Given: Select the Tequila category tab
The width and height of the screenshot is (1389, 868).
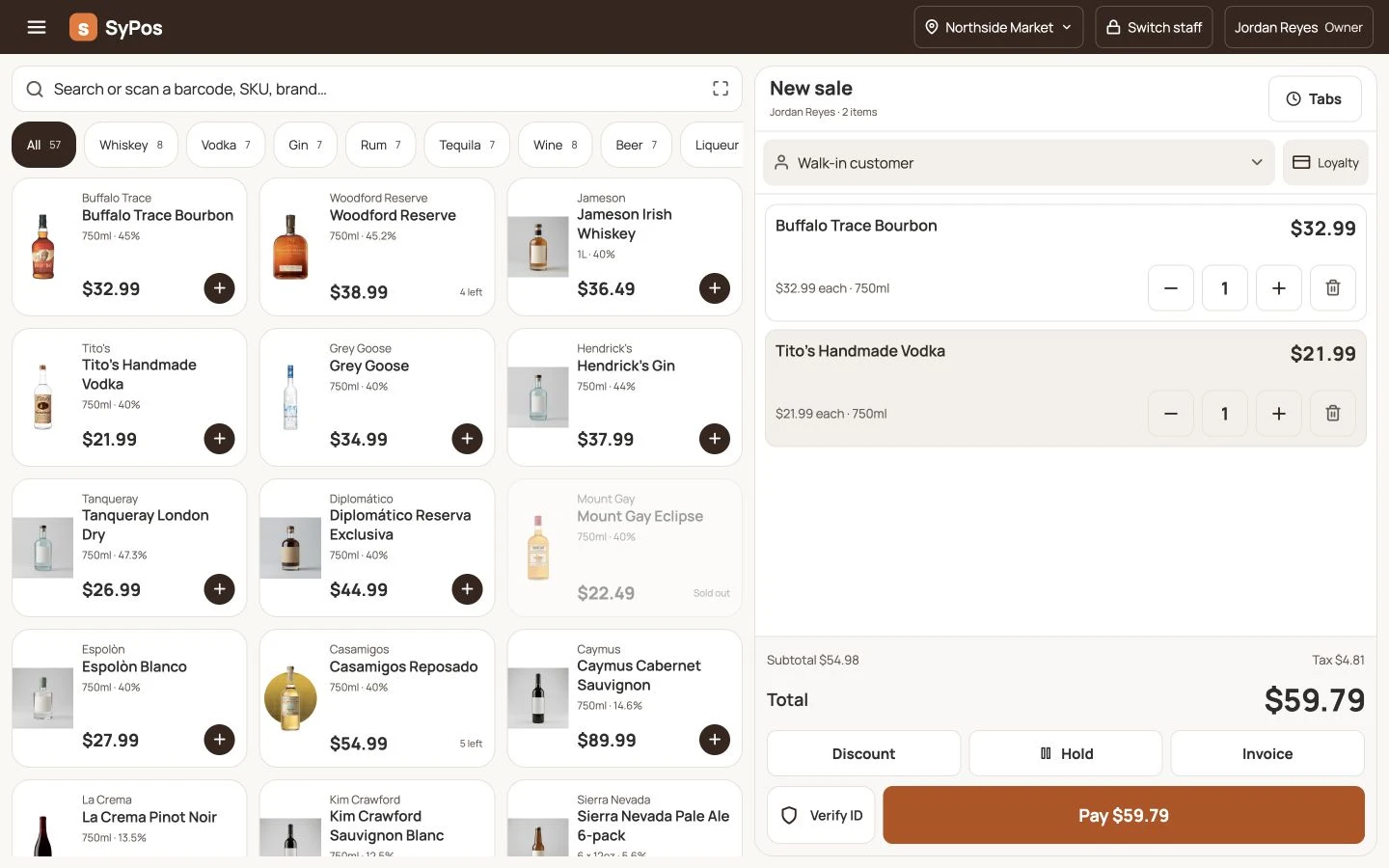Looking at the screenshot, I should pyautogui.click(x=467, y=145).
